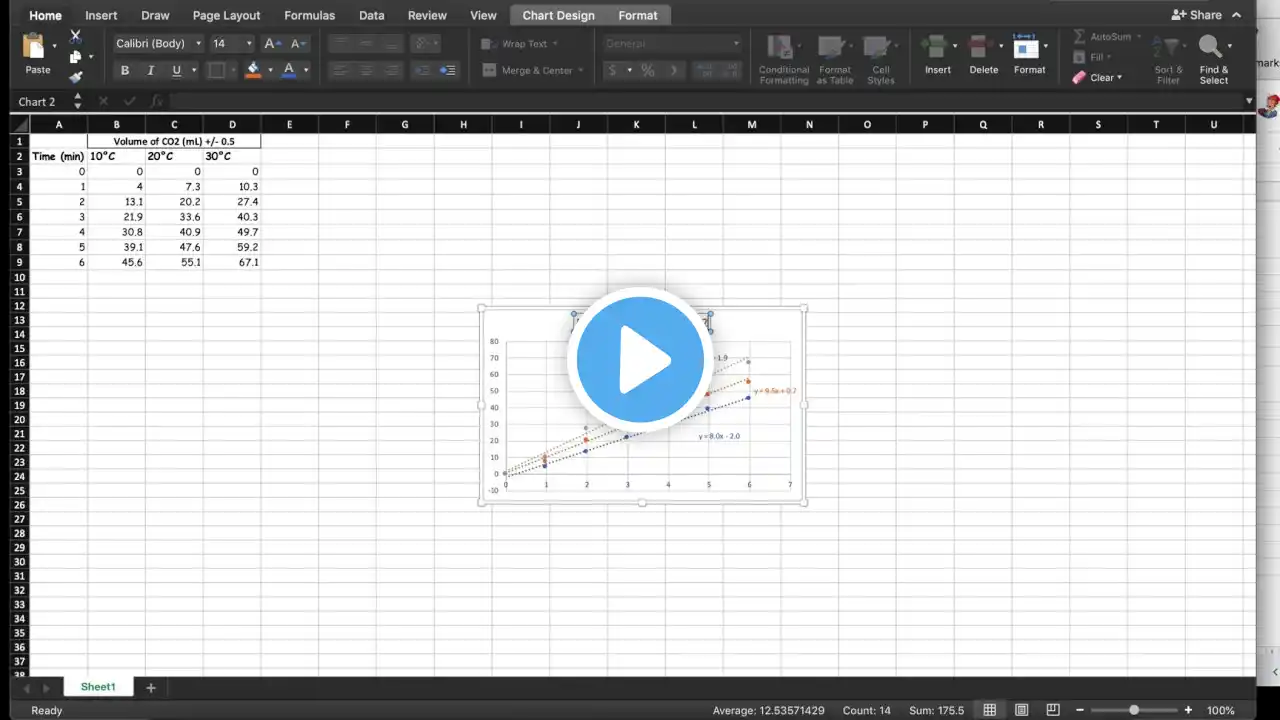Image resolution: width=1280 pixels, height=720 pixels.
Task: Open the Insert ribbon tab
Action: click(101, 15)
